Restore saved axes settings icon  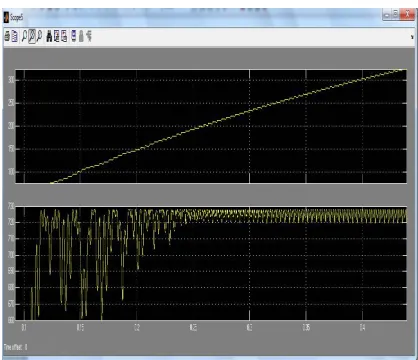tap(64, 36)
